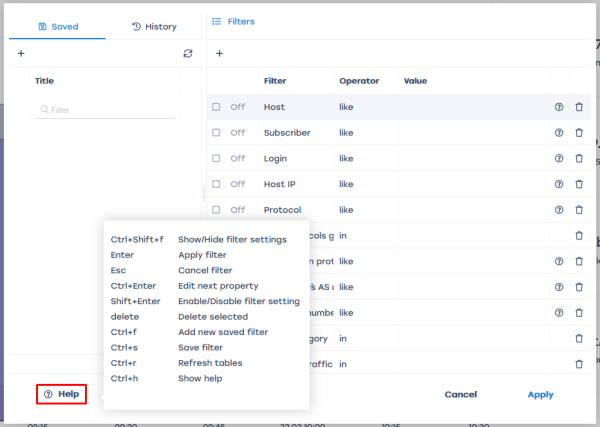Screen dimensions: 600x427
Task: Enable the Subscriber filter checkbox
Action: (x=216, y=132)
